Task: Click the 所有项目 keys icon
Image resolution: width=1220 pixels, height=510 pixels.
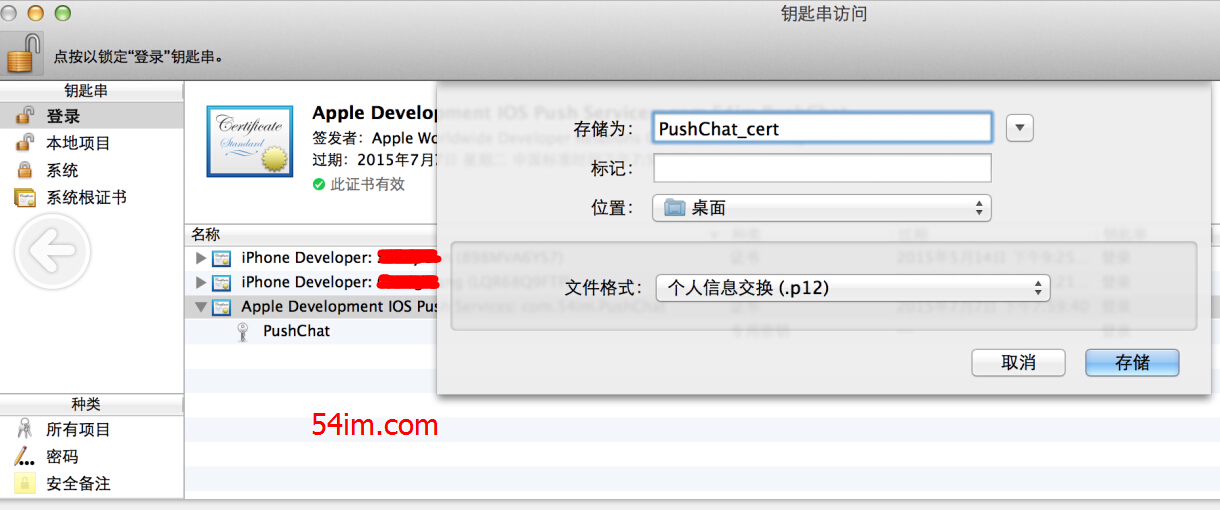Action: [25, 430]
